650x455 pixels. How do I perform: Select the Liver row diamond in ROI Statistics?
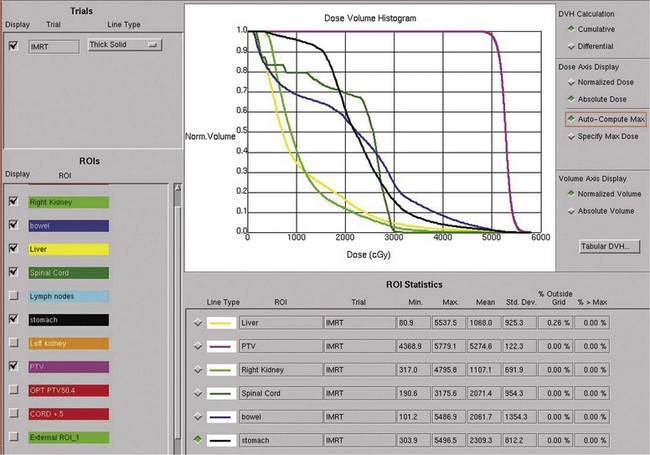click(197, 323)
